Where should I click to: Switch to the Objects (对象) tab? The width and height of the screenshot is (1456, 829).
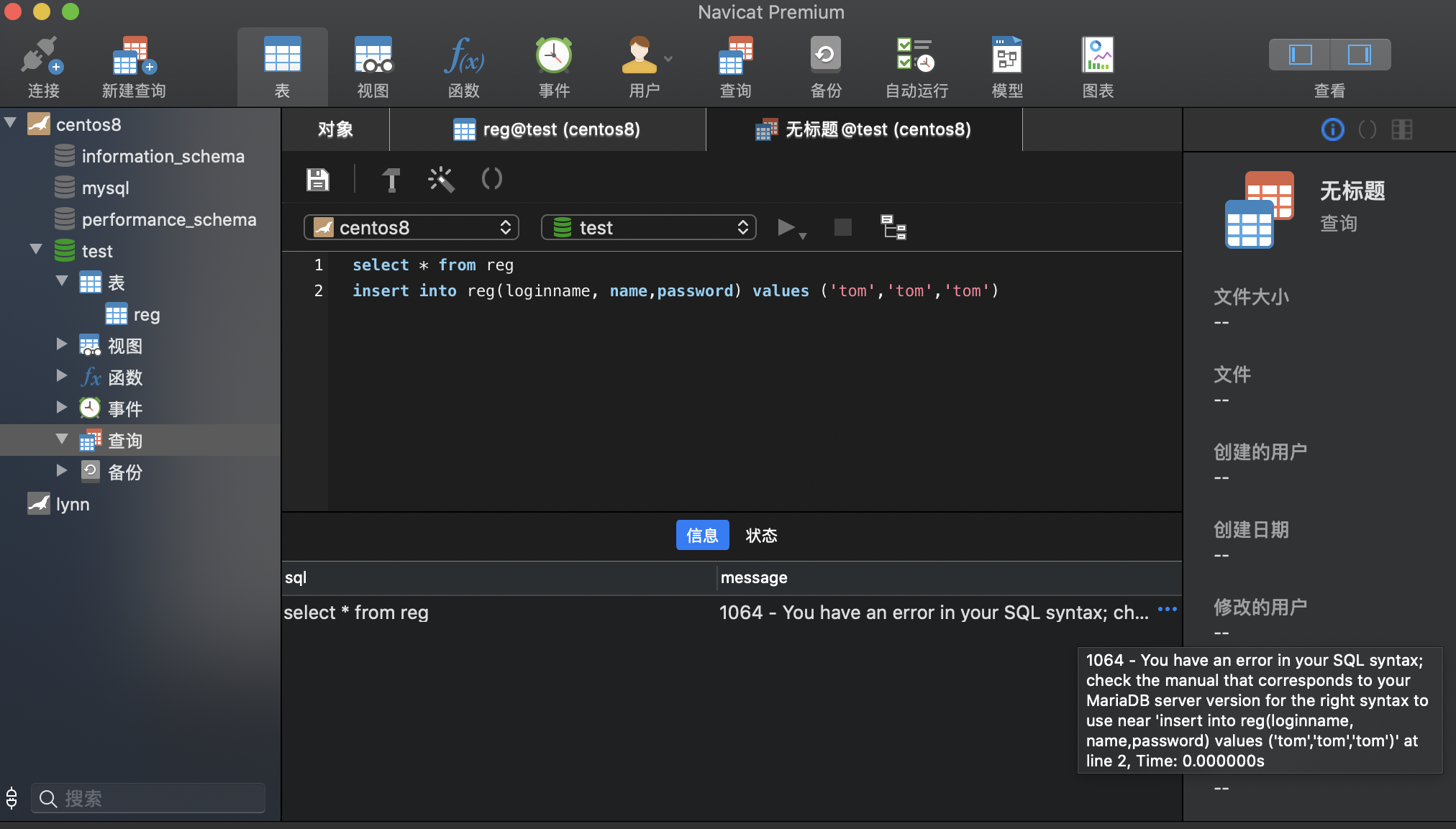[335, 129]
